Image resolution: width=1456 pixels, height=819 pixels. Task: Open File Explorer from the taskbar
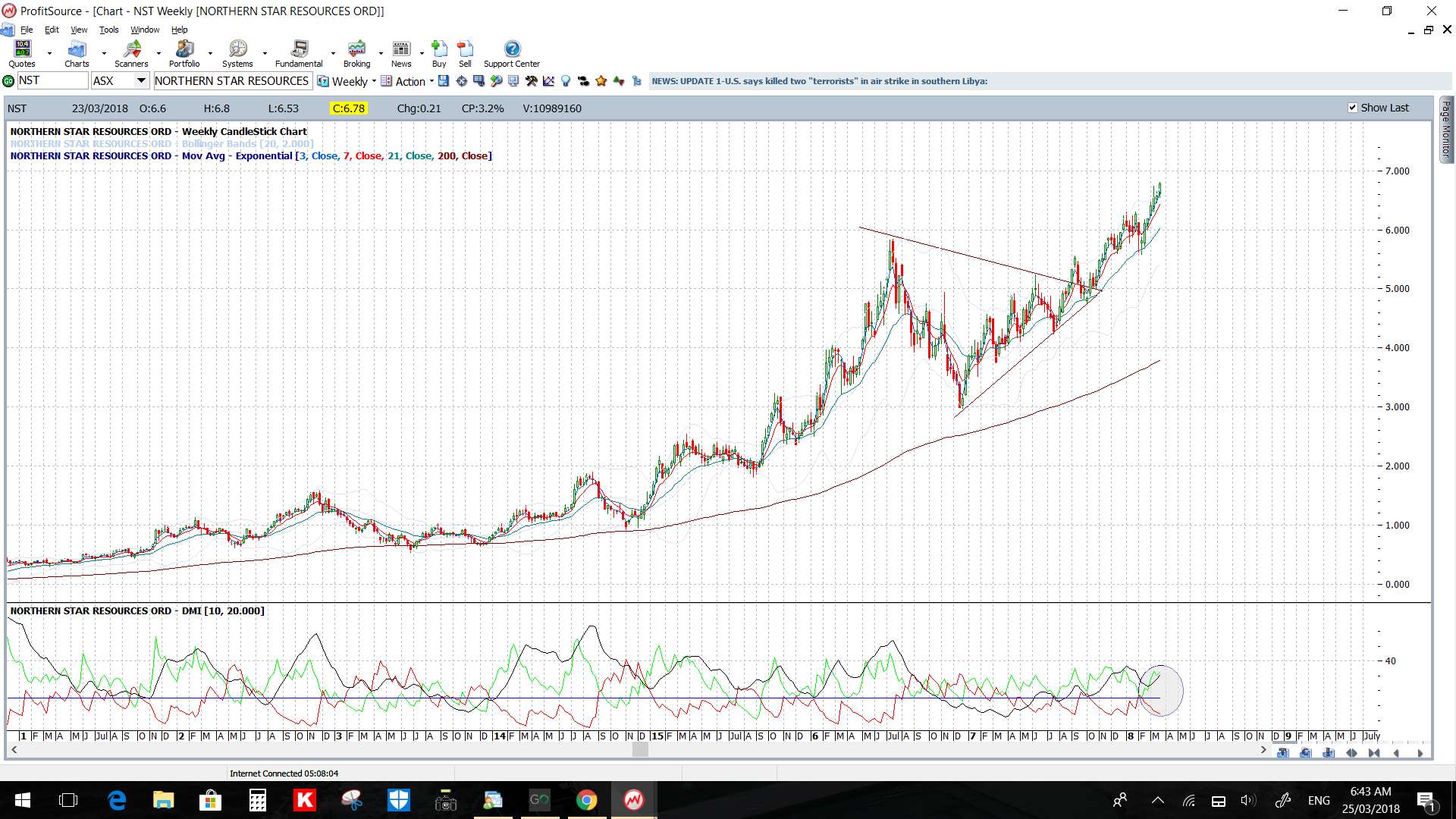click(163, 800)
